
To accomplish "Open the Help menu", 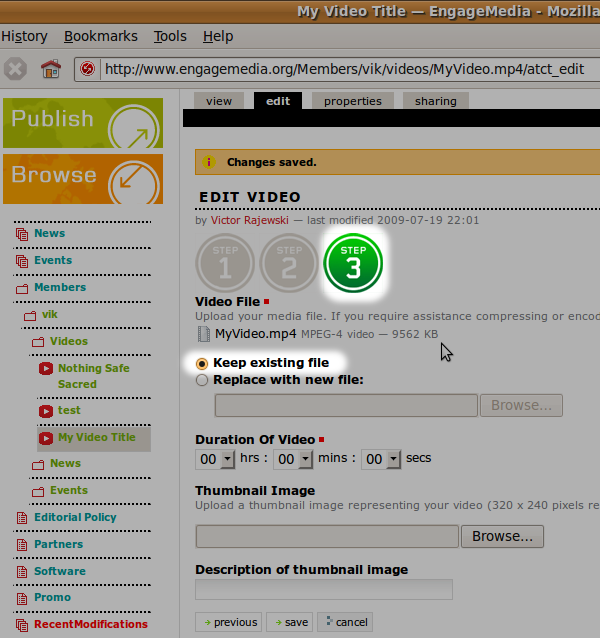I will [218, 36].
